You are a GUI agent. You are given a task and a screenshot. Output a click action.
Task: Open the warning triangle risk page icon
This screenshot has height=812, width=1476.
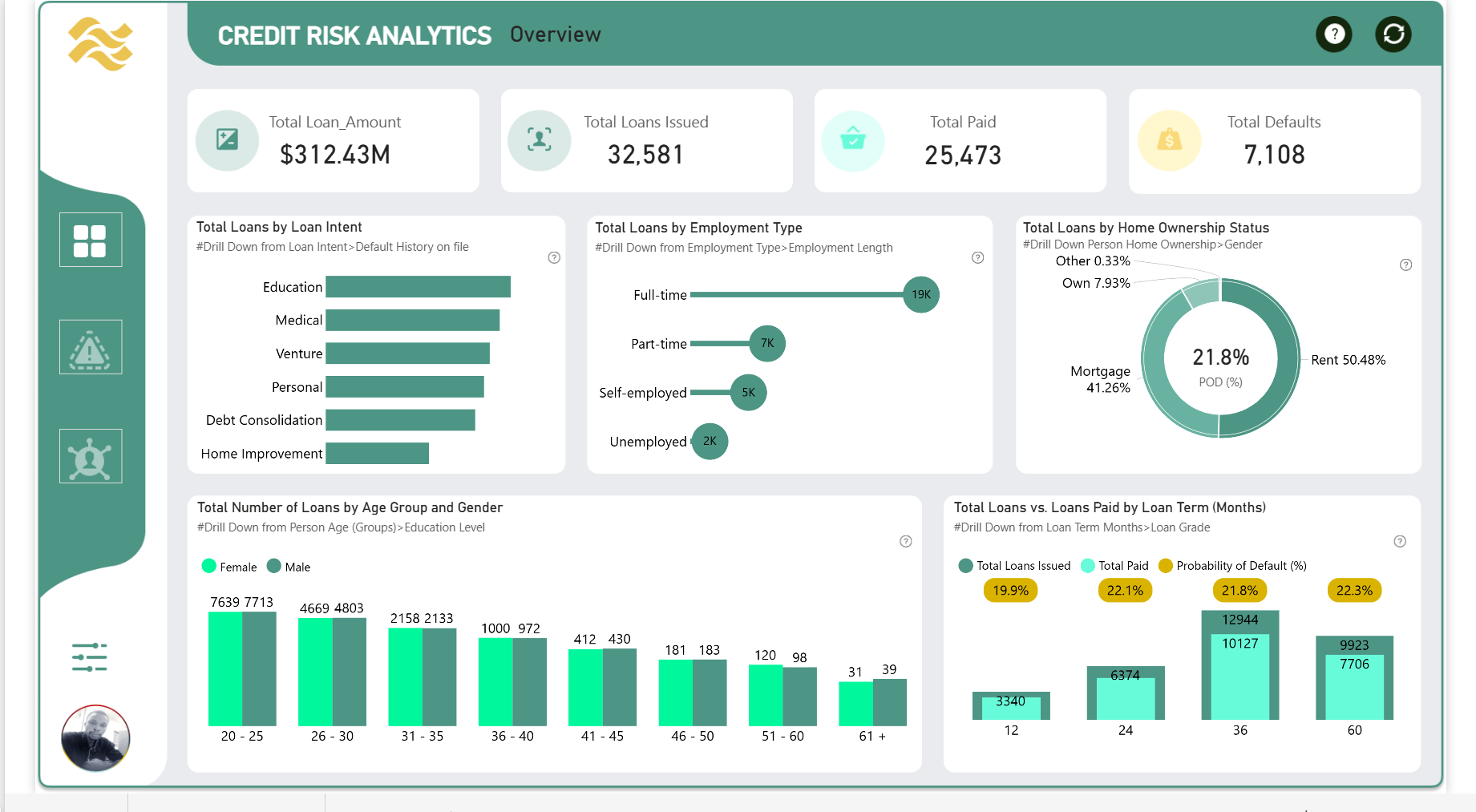pos(91,348)
